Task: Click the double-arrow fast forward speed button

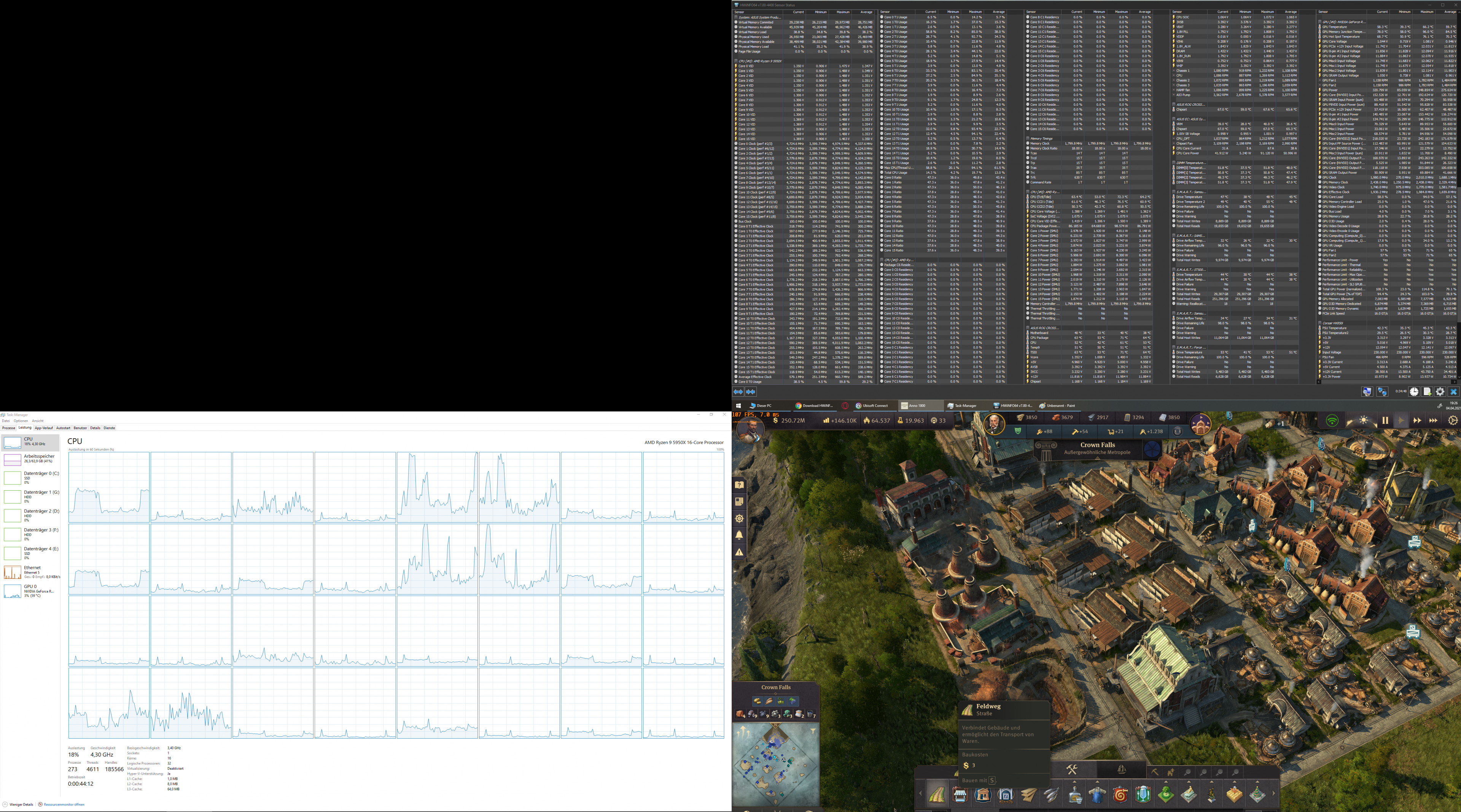Action: pyautogui.click(x=1417, y=421)
